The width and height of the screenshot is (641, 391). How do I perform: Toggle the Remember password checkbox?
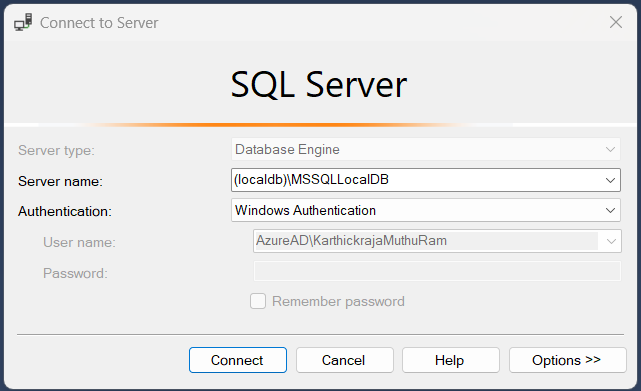[x=258, y=301]
